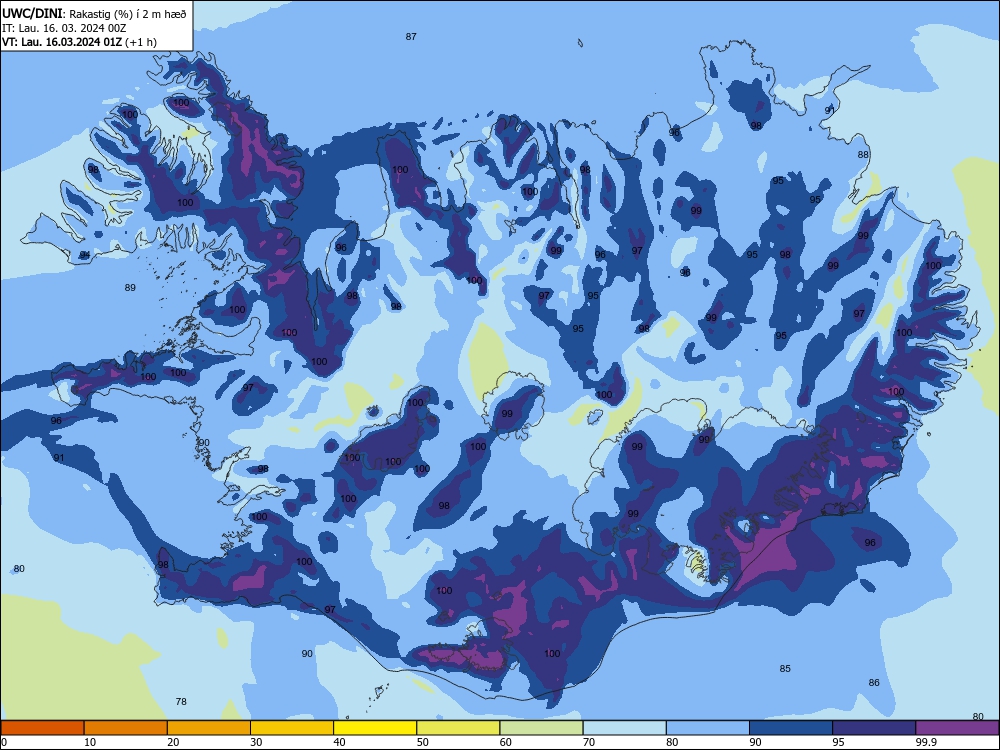Click the light green 60–70 legend swatch
The width and height of the screenshot is (1000, 750).
541,728
